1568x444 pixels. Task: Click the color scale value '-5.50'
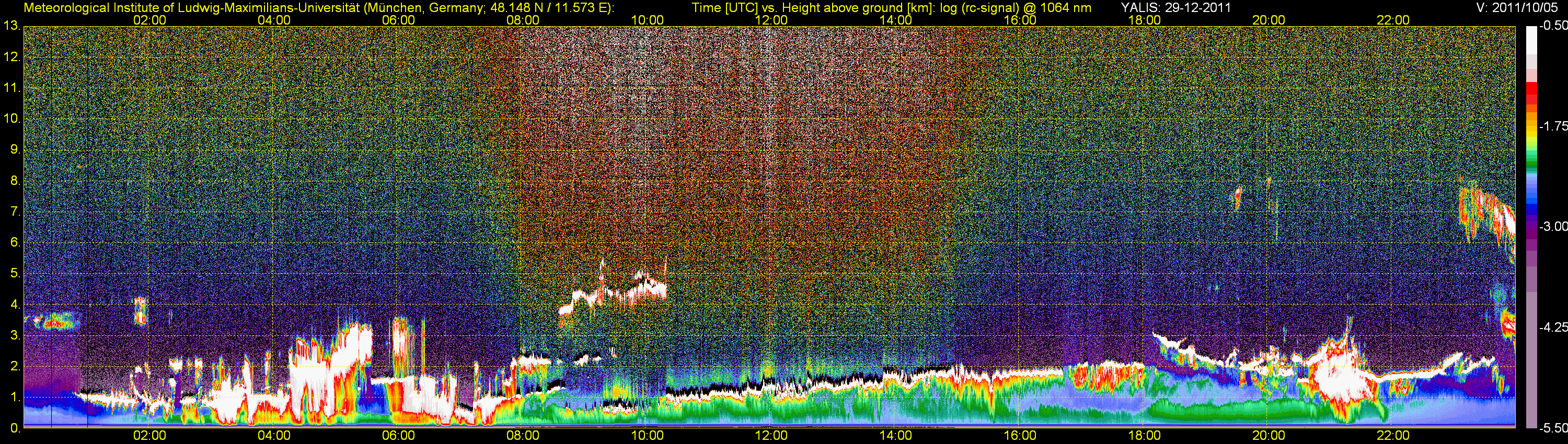pyautogui.click(x=1553, y=428)
